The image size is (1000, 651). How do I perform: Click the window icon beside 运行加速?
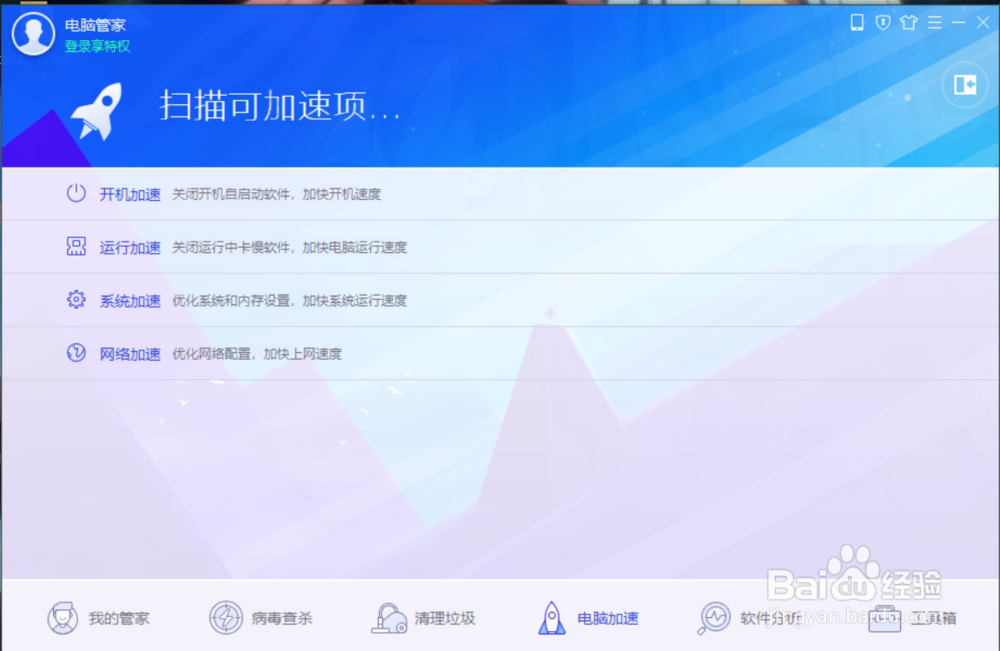tap(75, 247)
